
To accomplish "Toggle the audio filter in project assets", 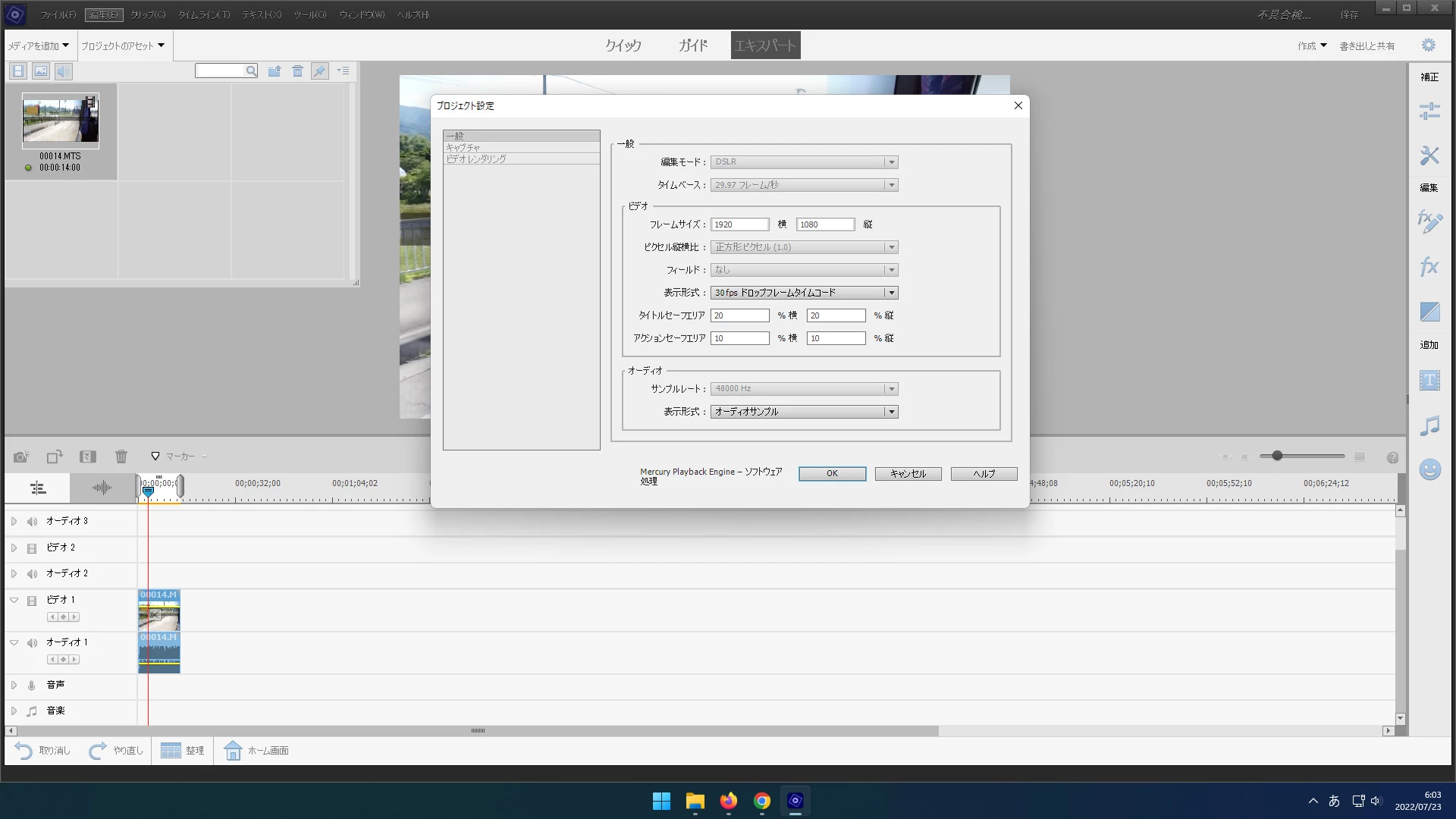I will click(x=64, y=71).
